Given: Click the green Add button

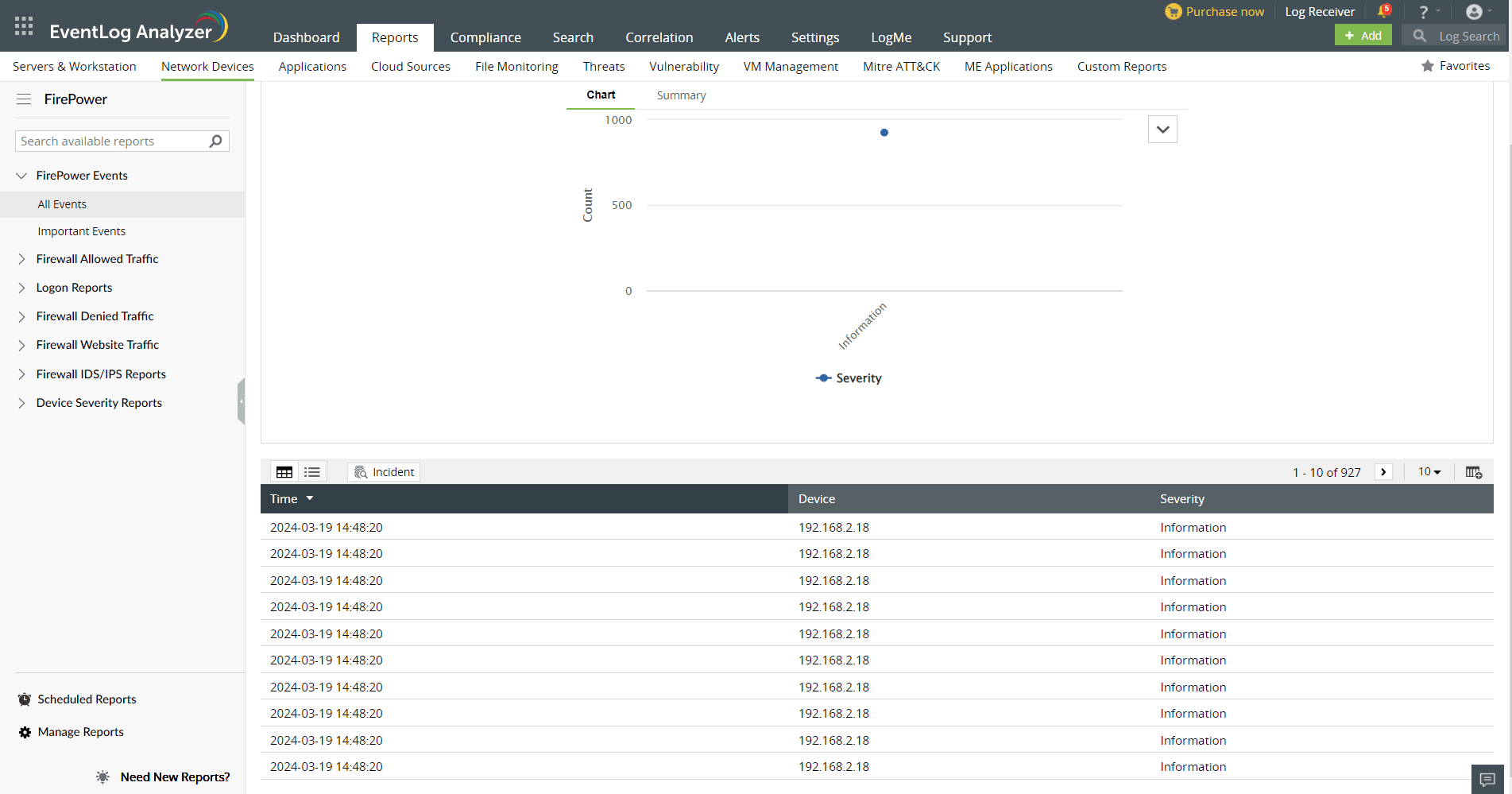Looking at the screenshot, I should tap(1363, 36).
